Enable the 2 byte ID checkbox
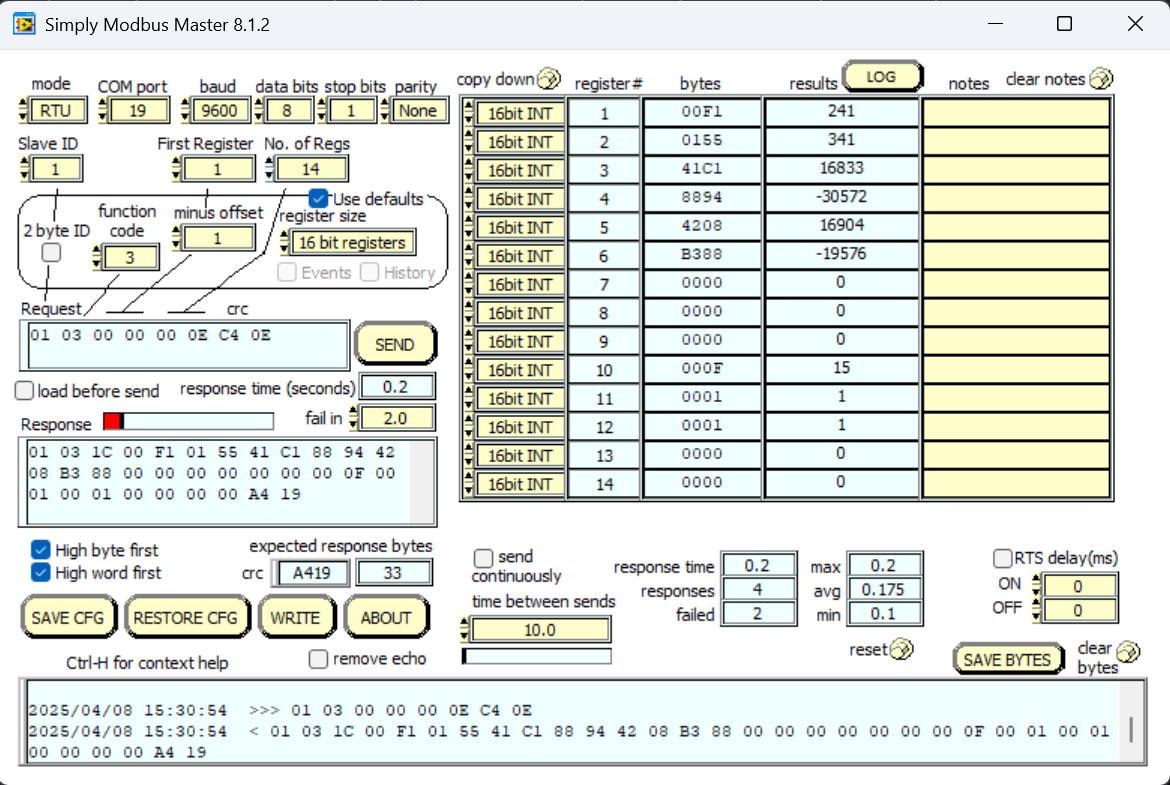Screen dimensions: 1170x785 tap(51, 253)
